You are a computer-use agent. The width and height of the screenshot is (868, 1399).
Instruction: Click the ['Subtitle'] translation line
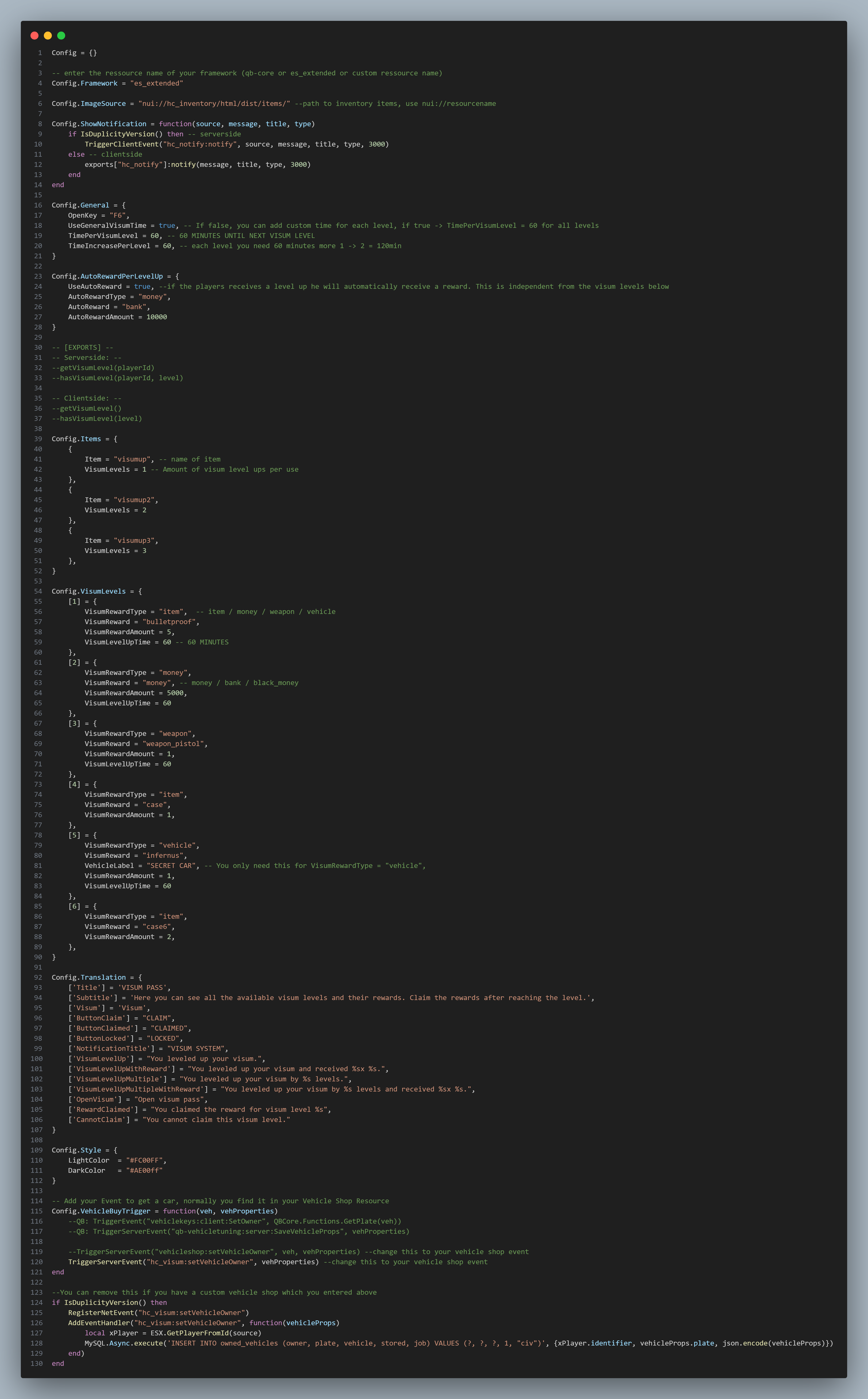[x=331, y=998]
